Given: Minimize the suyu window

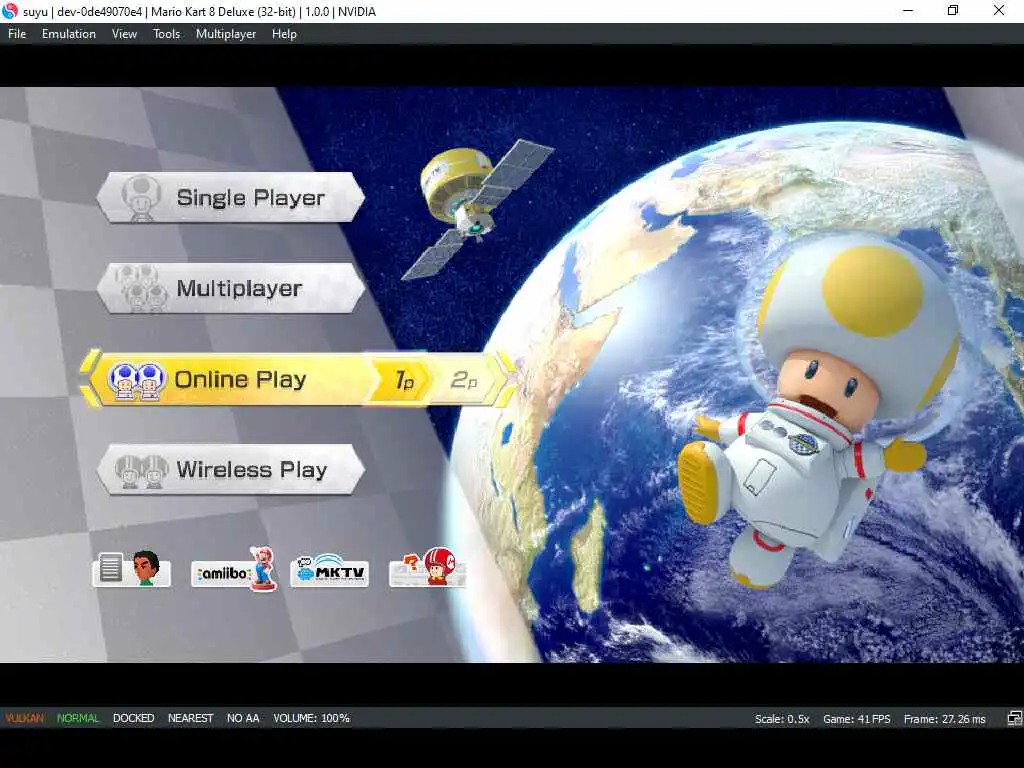Looking at the screenshot, I should click(x=907, y=10).
